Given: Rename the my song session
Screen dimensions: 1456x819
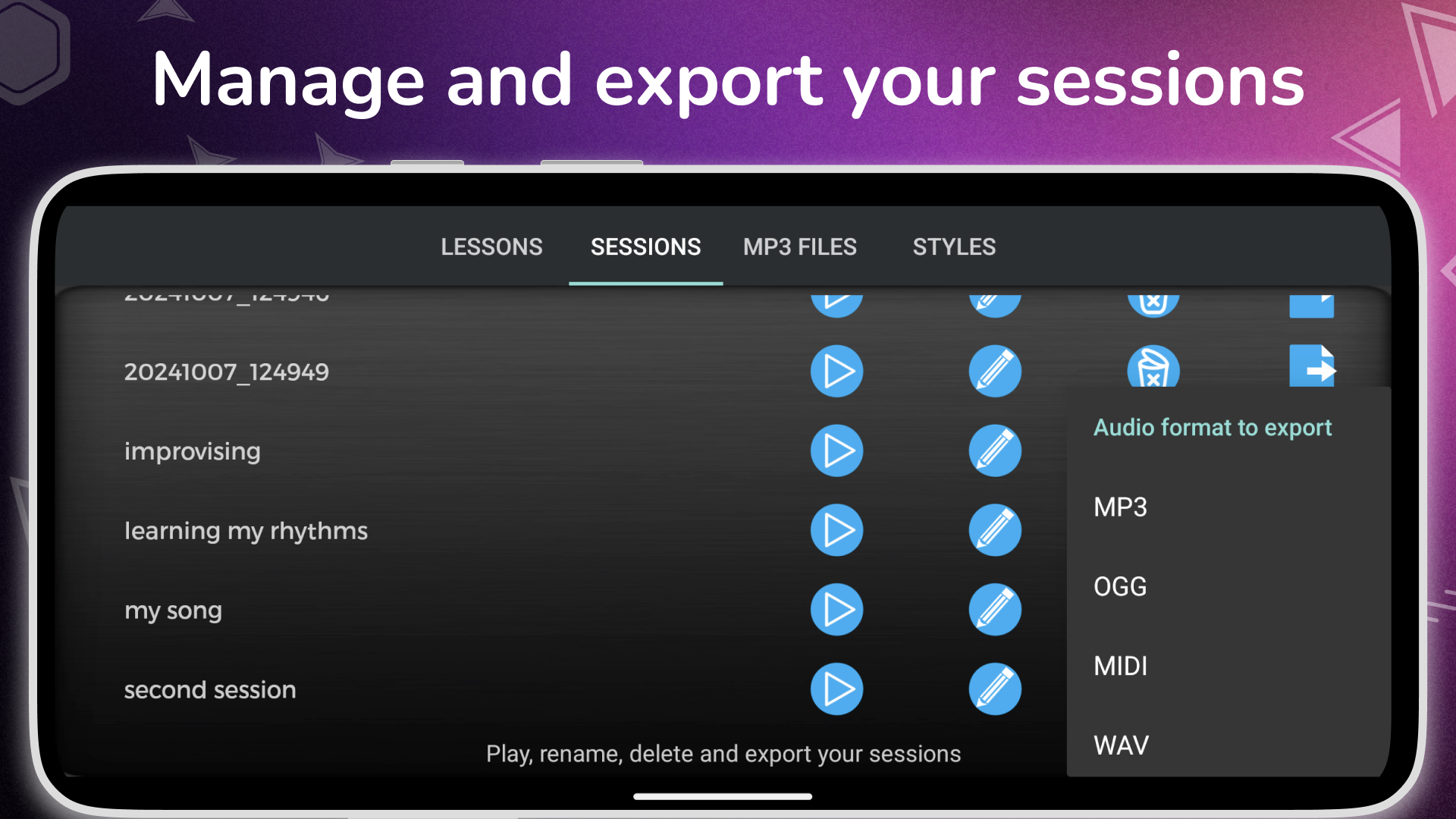Looking at the screenshot, I should pos(994,610).
